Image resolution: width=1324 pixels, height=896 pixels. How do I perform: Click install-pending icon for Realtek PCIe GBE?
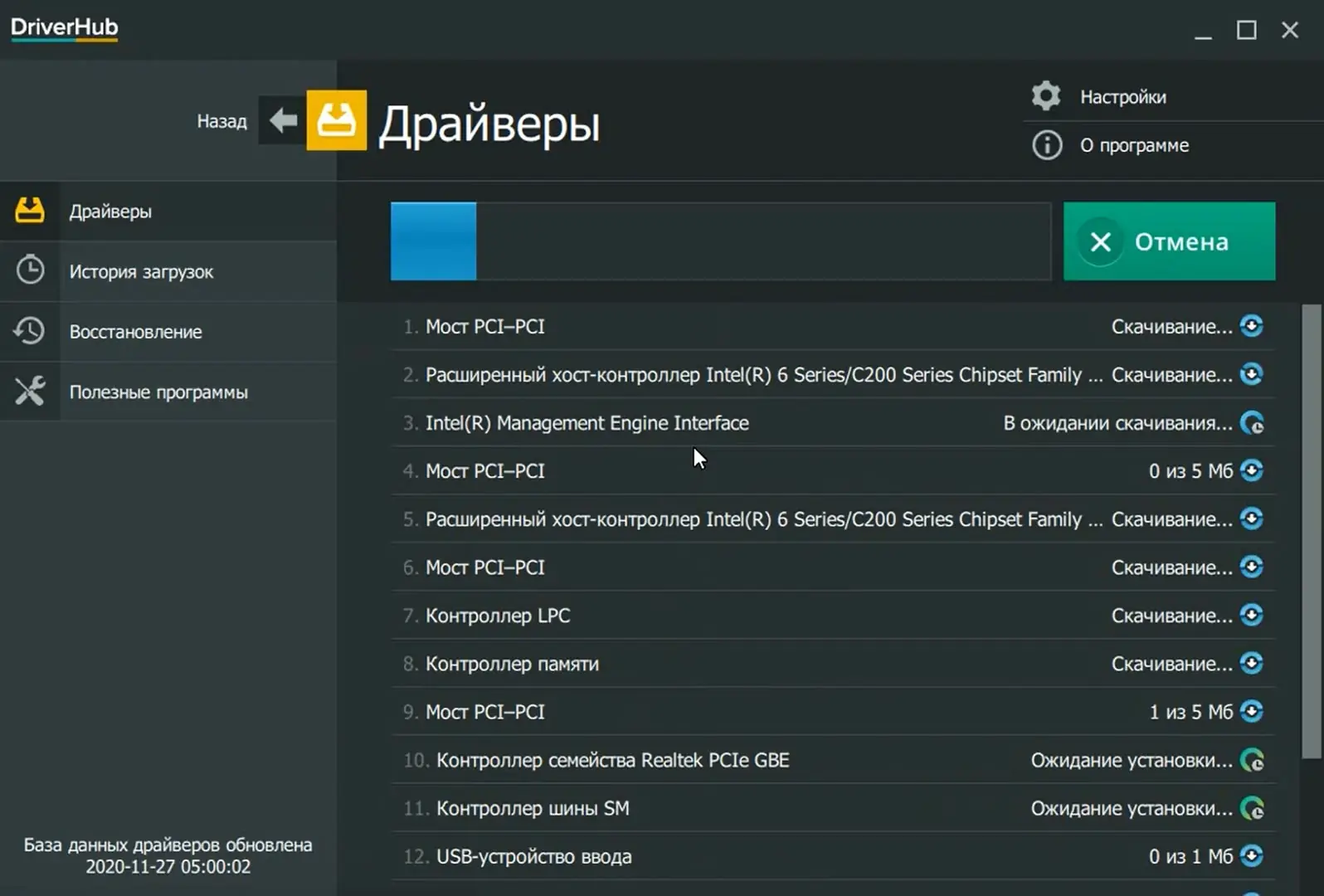[1251, 760]
